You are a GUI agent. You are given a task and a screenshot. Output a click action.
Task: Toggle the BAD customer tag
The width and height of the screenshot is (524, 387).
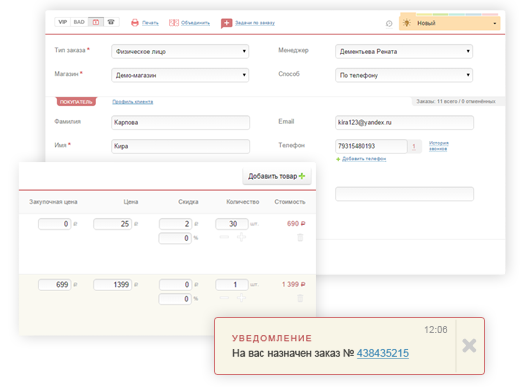click(x=79, y=22)
